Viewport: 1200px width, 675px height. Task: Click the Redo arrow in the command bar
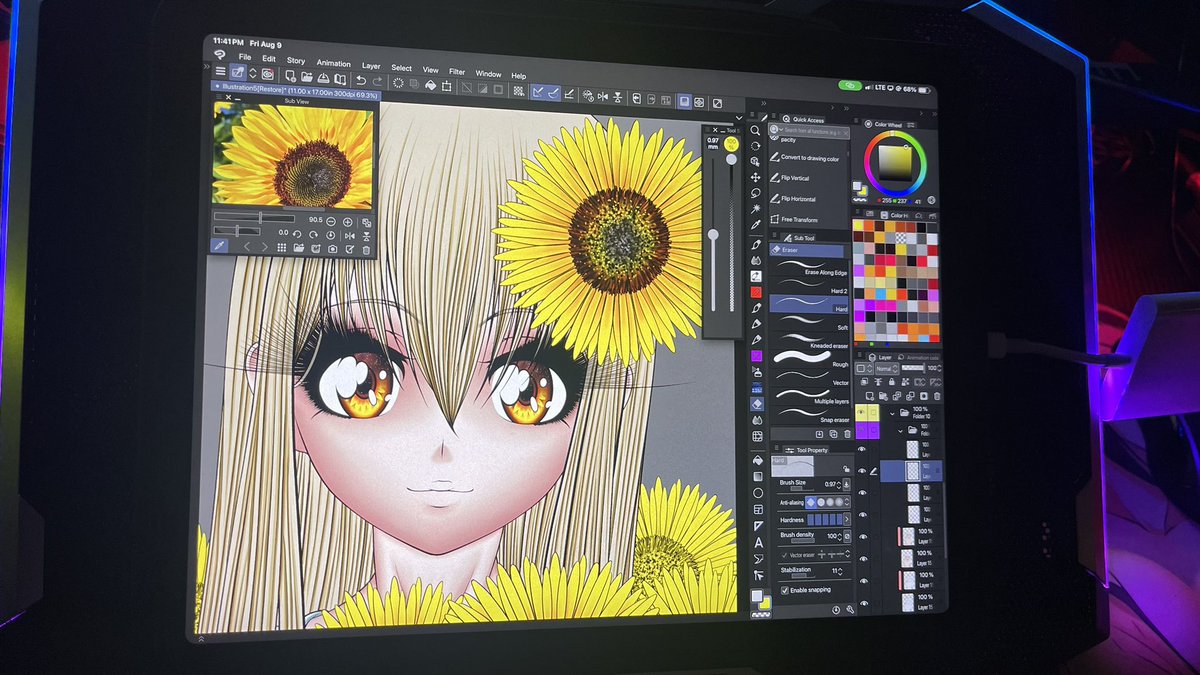pos(377,81)
